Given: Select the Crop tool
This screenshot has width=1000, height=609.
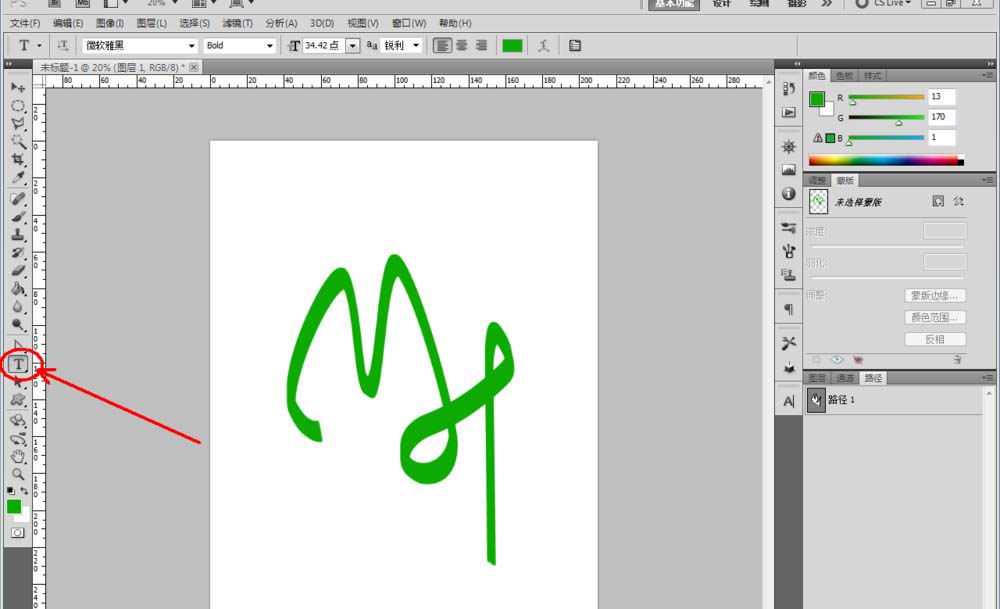Looking at the screenshot, I should tap(18, 159).
